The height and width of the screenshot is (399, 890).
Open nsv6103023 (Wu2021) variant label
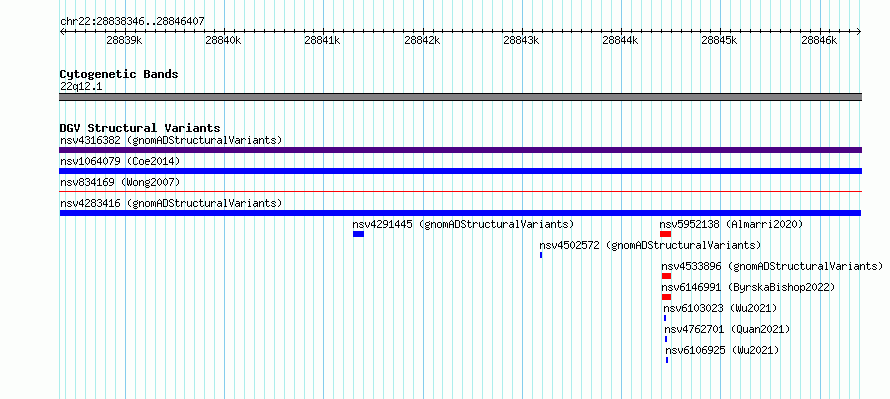tap(720, 308)
